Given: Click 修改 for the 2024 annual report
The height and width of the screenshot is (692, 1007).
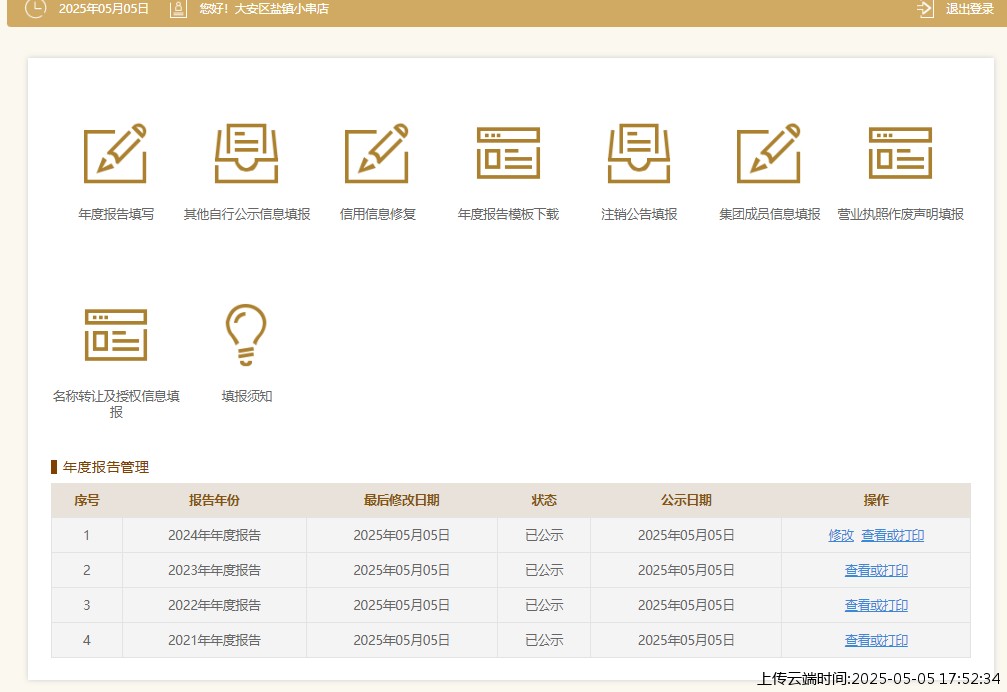Looking at the screenshot, I should [841, 535].
